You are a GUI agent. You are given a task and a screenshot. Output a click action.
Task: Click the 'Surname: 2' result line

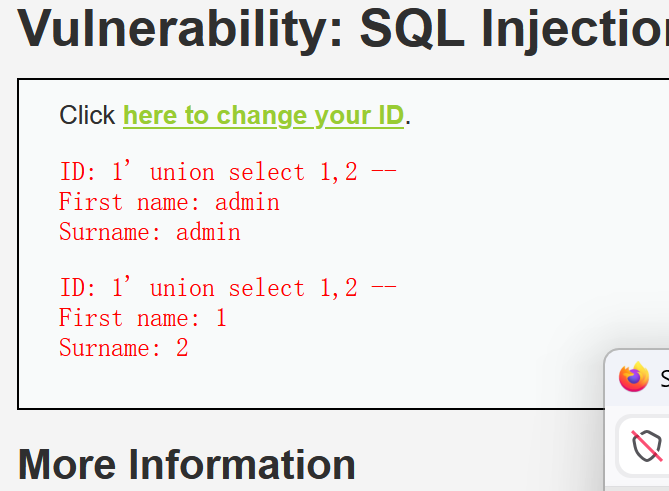click(x=124, y=348)
